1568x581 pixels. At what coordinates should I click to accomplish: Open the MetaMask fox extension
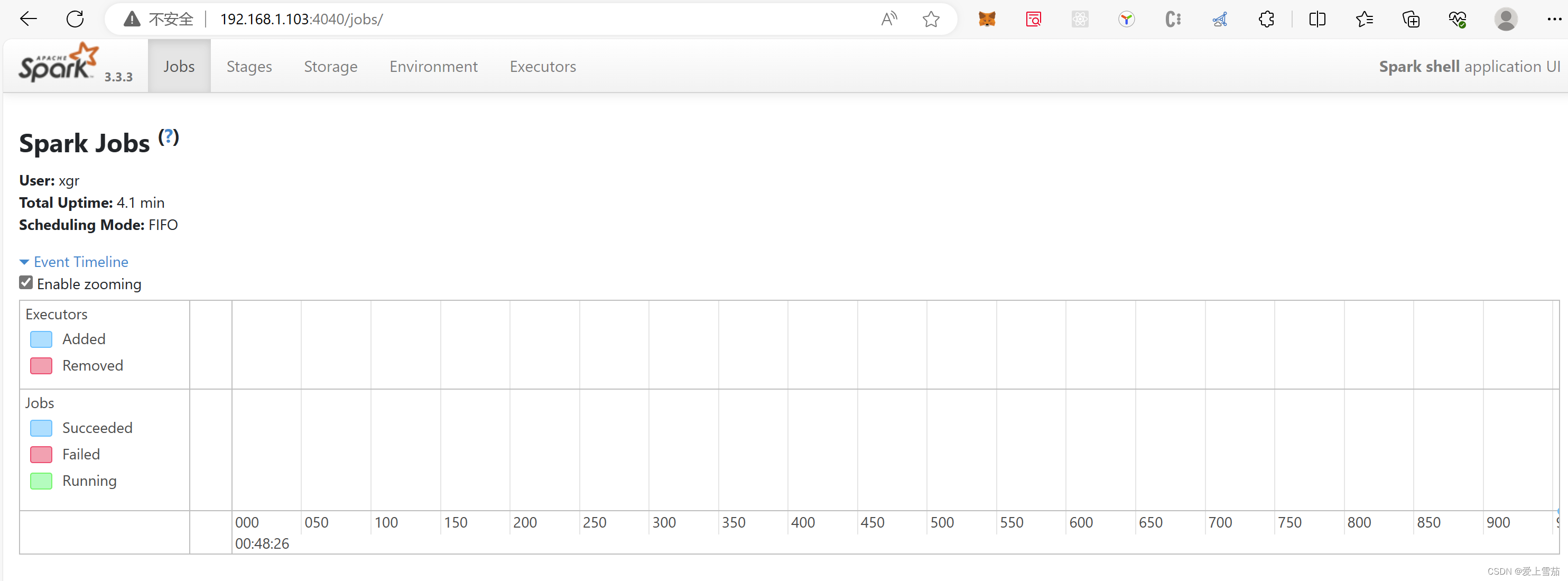pyautogui.click(x=987, y=19)
